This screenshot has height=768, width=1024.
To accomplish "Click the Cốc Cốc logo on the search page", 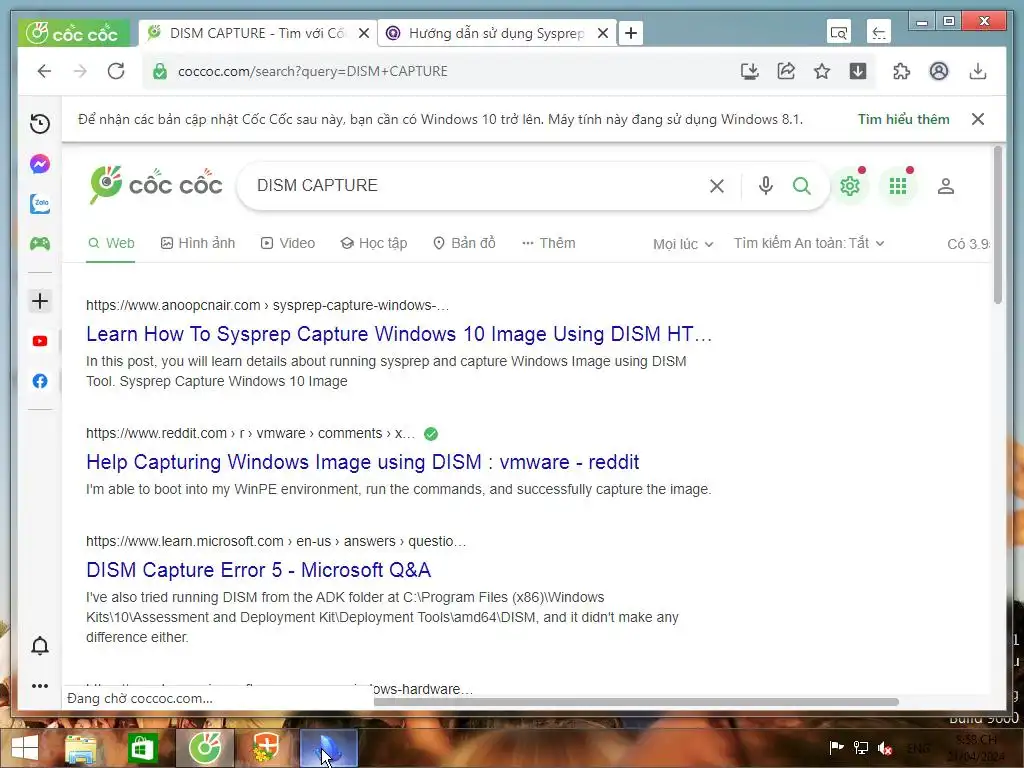I will 156,185.
